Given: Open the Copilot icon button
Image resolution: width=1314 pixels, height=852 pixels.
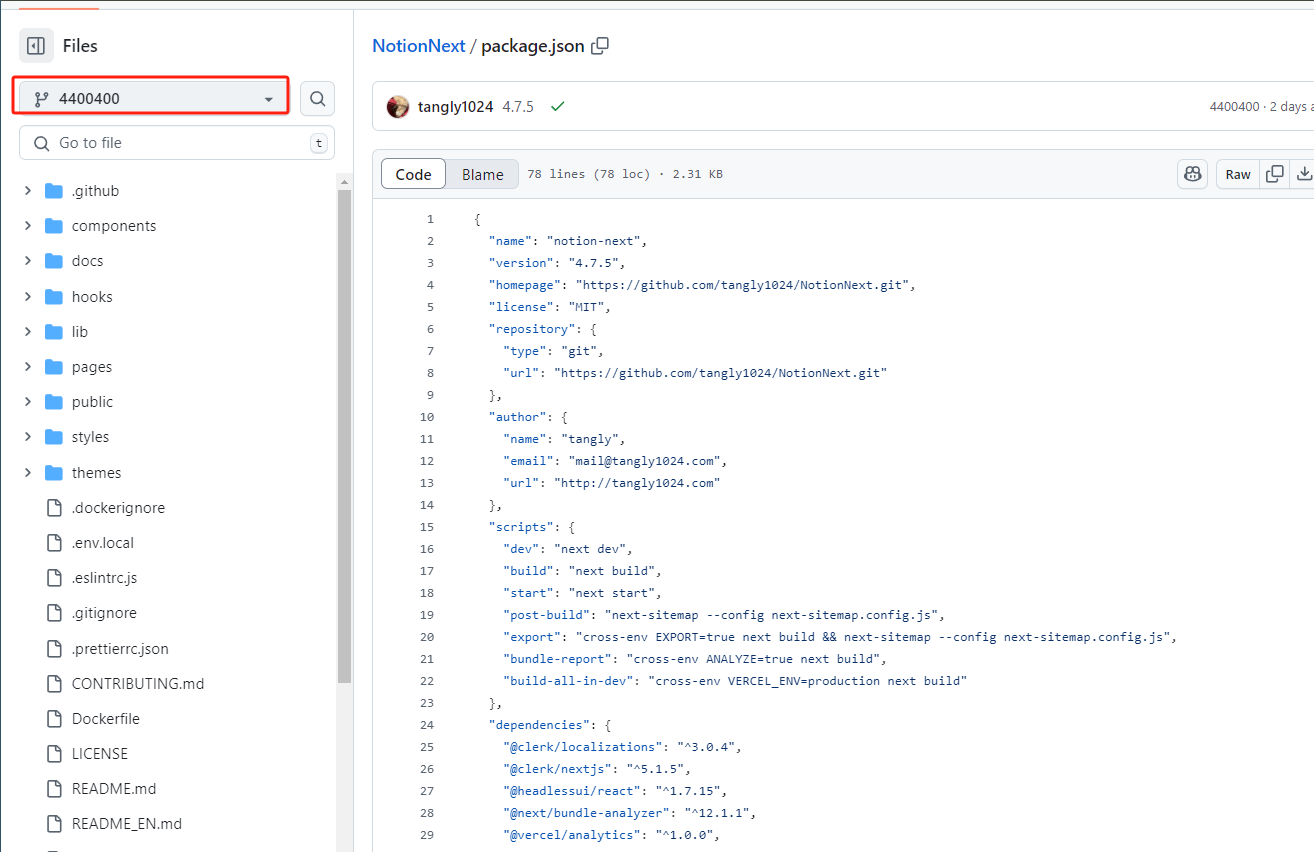Looking at the screenshot, I should click(x=1192, y=174).
